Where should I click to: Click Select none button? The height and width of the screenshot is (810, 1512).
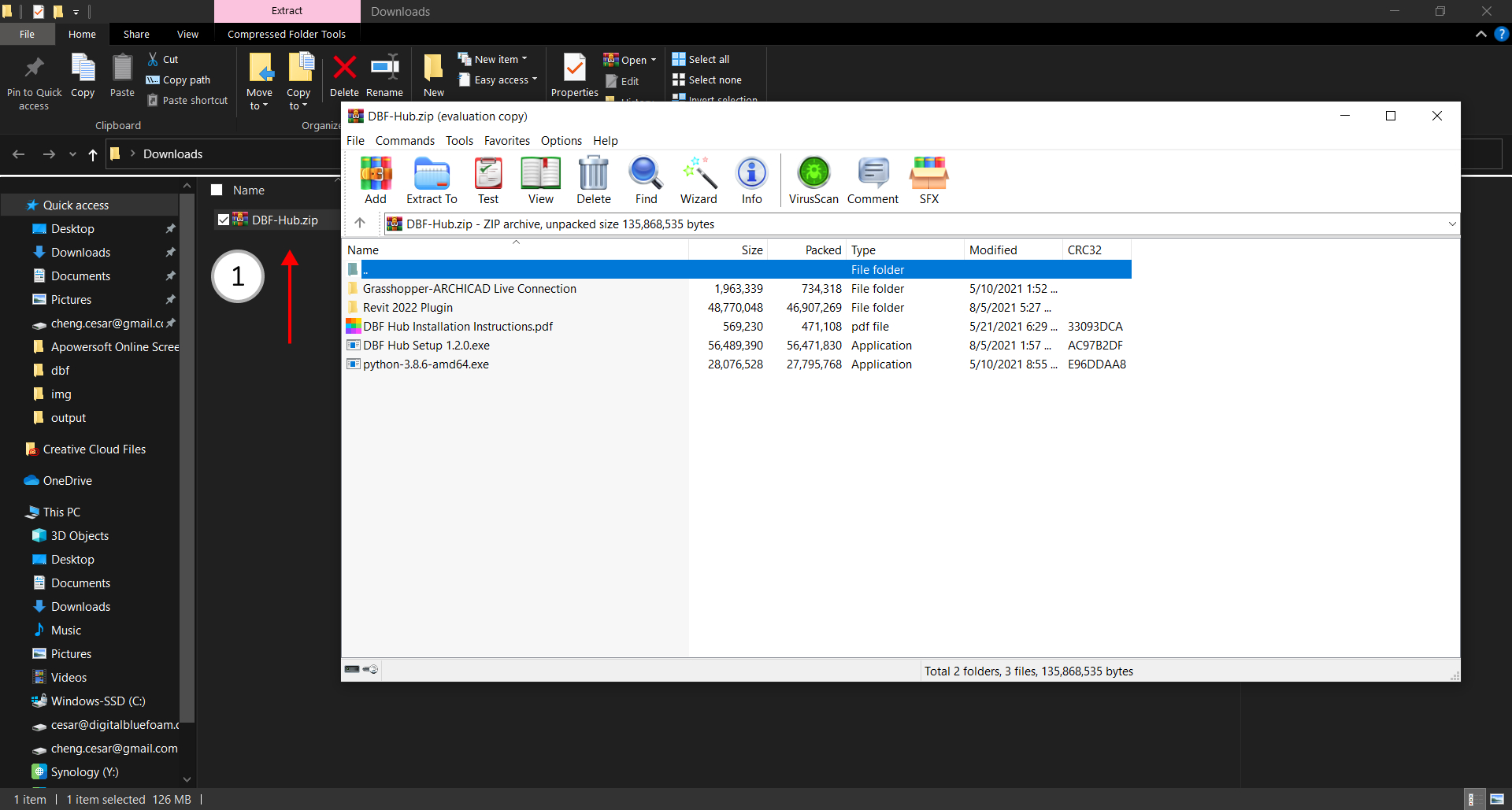click(x=707, y=80)
